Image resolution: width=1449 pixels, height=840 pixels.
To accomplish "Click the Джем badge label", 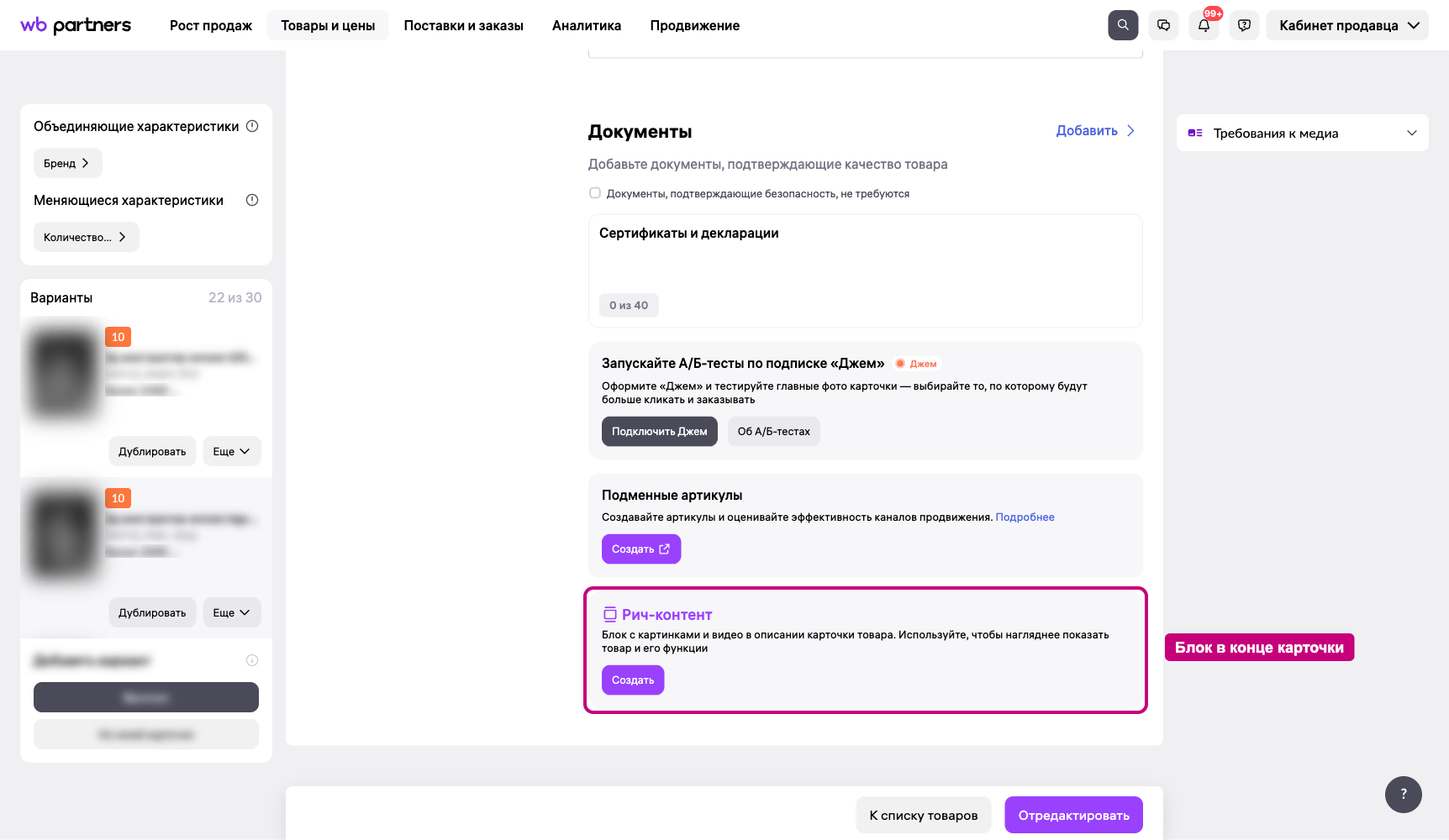I will [916, 364].
